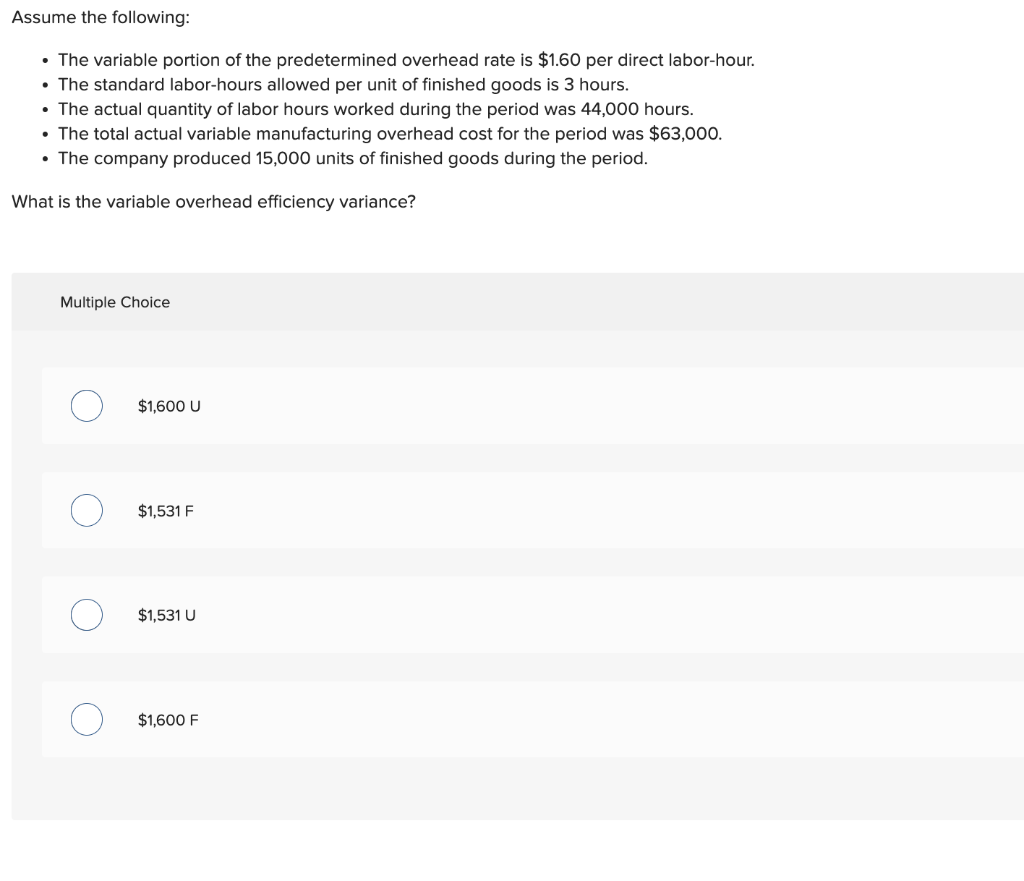Click the predetermined overhead rate bullet line

[x=406, y=60]
